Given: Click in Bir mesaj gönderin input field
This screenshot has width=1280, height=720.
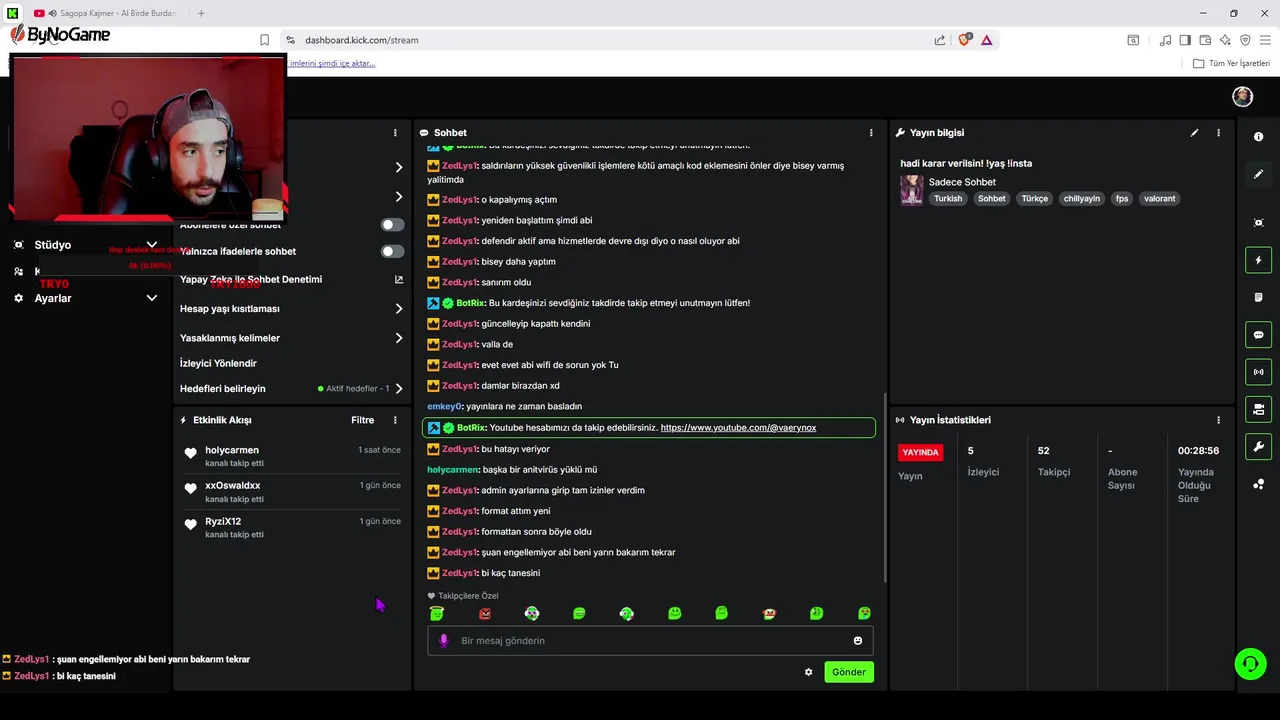Looking at the screenshot, I should coord(650,640).
